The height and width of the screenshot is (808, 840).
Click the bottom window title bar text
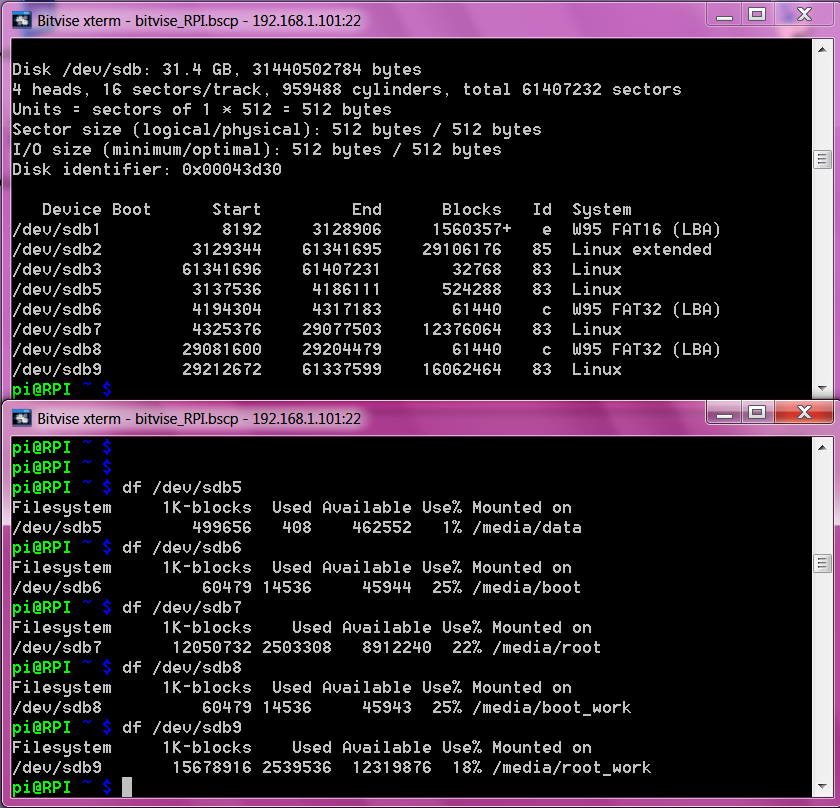click(198, 418)
